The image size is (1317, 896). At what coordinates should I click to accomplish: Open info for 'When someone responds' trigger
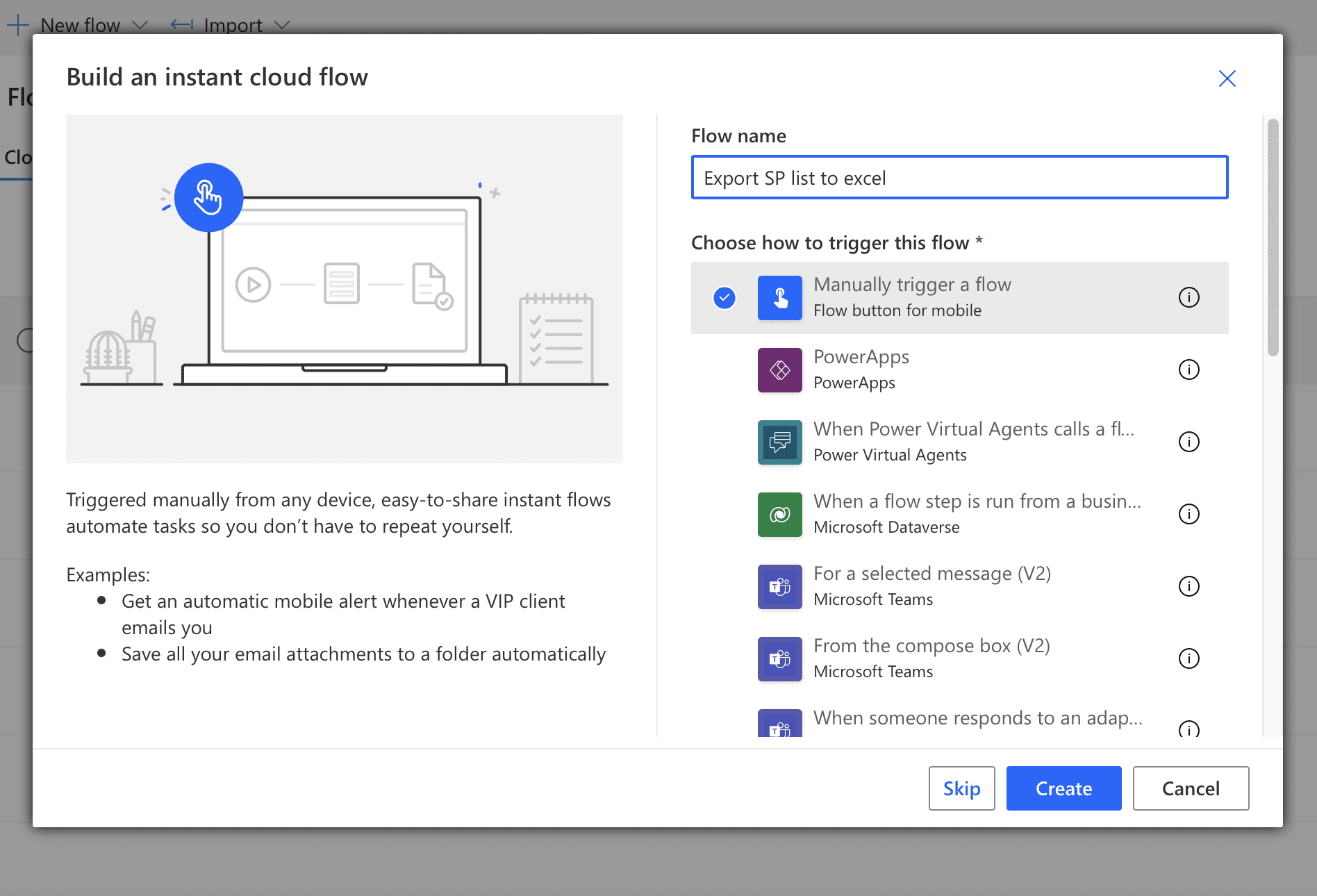1188,729
